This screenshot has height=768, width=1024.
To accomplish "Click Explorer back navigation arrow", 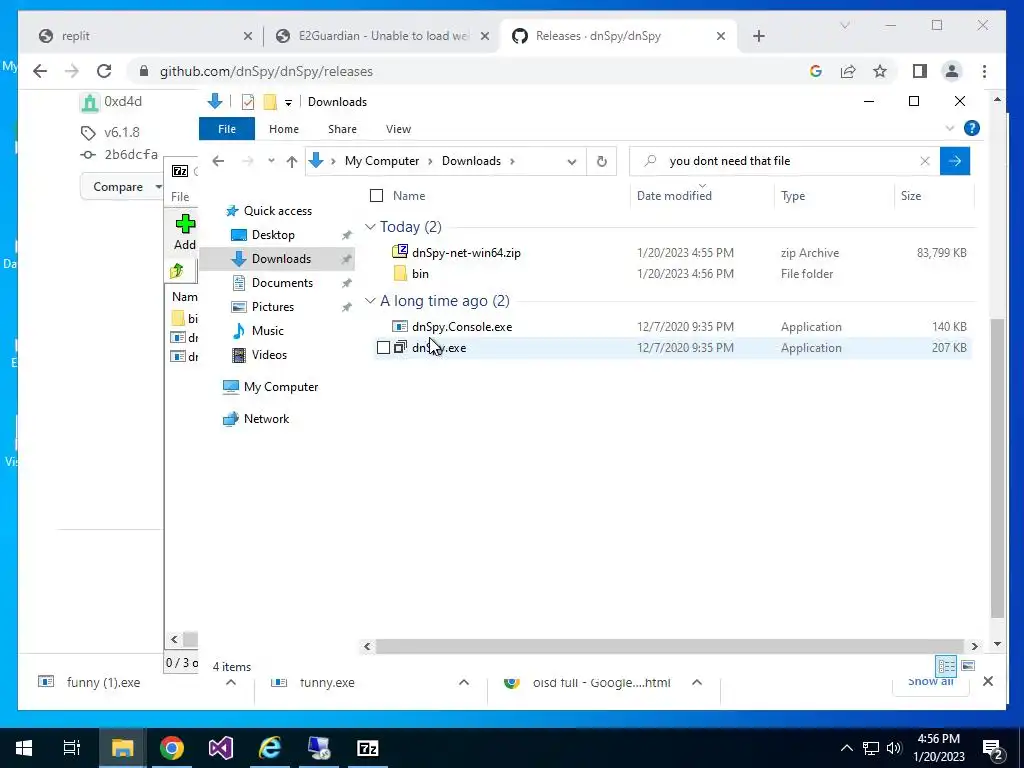I will tap(218, 161).
